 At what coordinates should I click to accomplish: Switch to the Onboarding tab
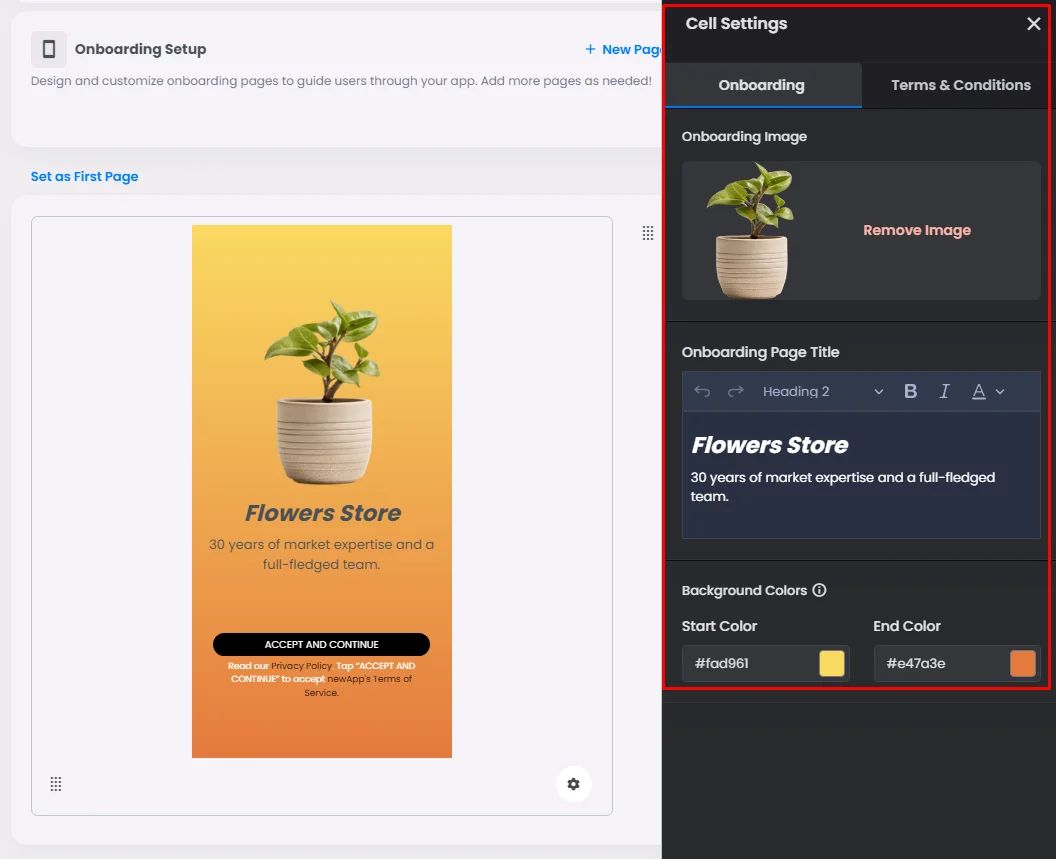click(x=762, y=85)
